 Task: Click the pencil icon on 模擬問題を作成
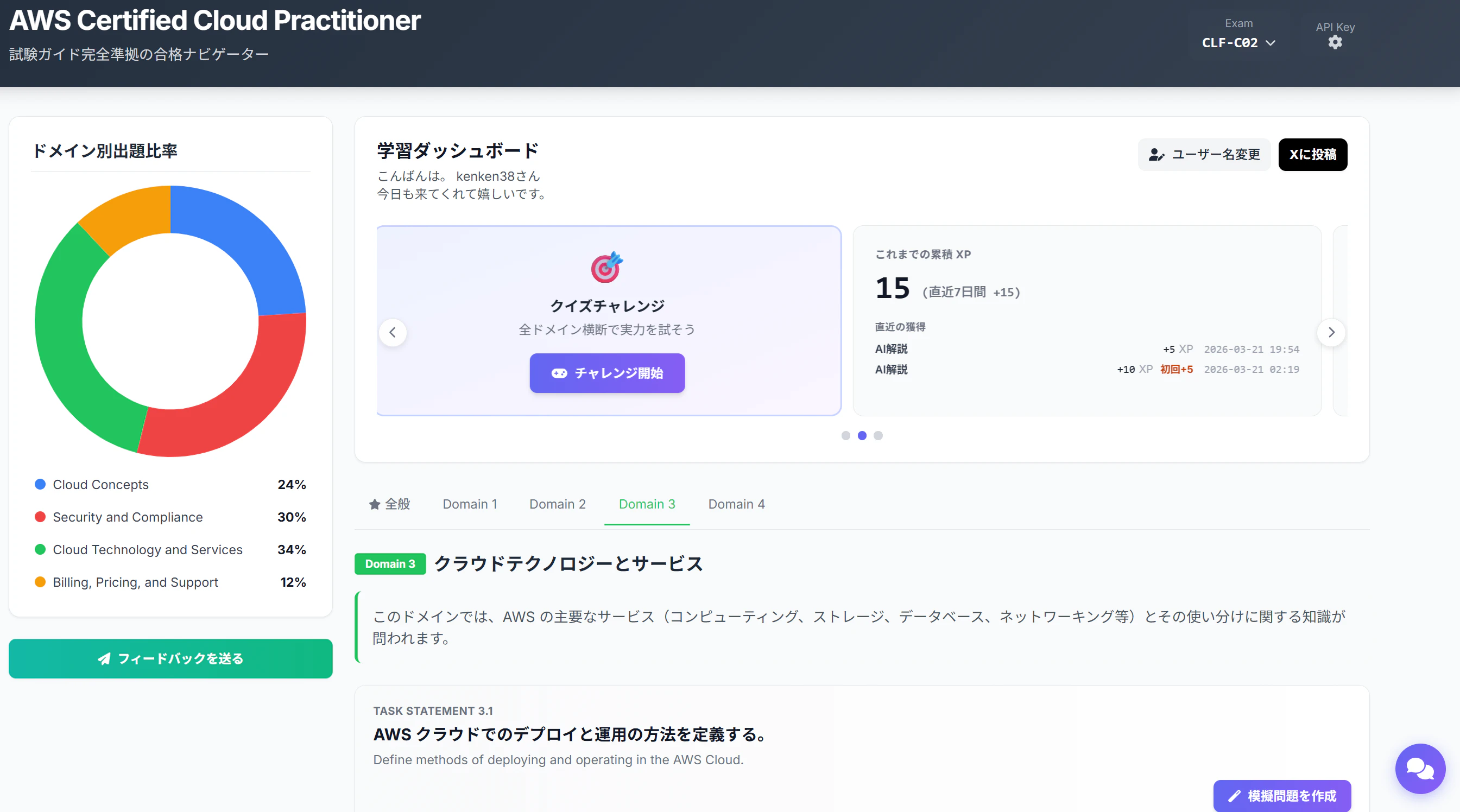(x=1234, y=796)
